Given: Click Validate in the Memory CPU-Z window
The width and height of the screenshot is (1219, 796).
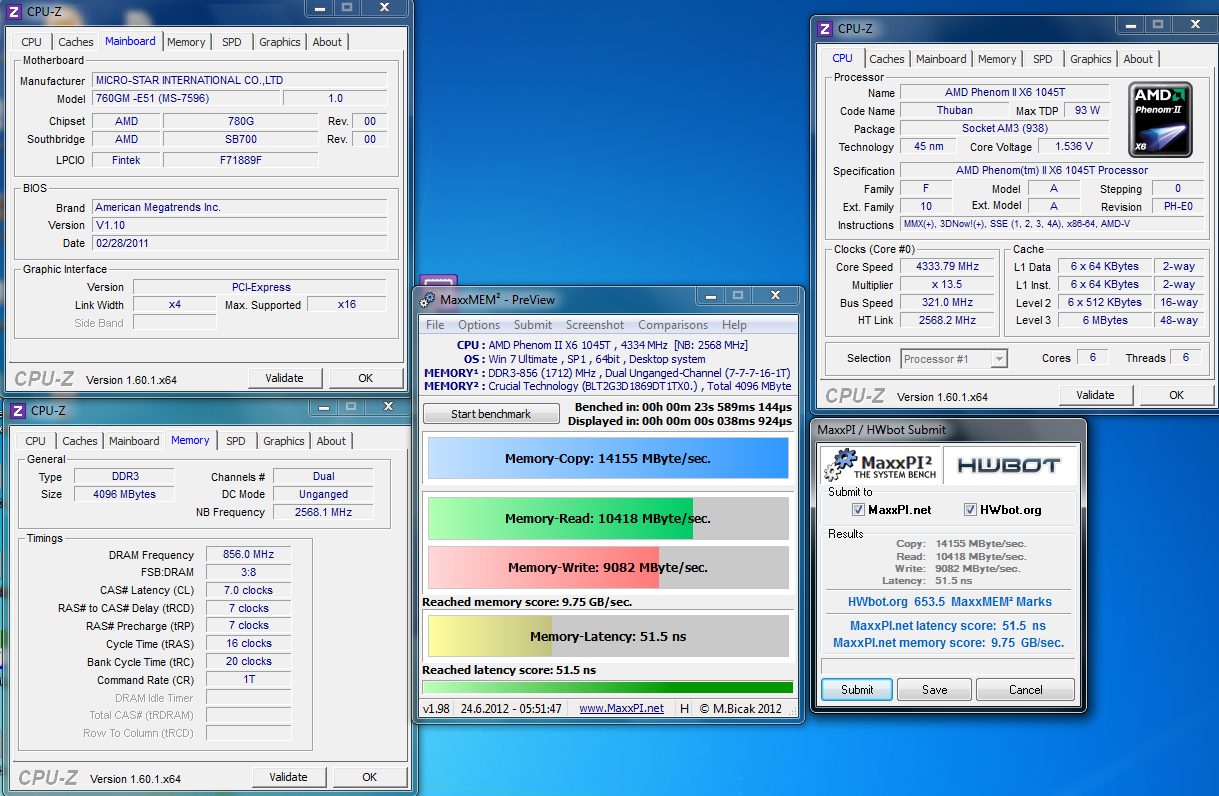Looking at the screenshot, I should [289, 777].
